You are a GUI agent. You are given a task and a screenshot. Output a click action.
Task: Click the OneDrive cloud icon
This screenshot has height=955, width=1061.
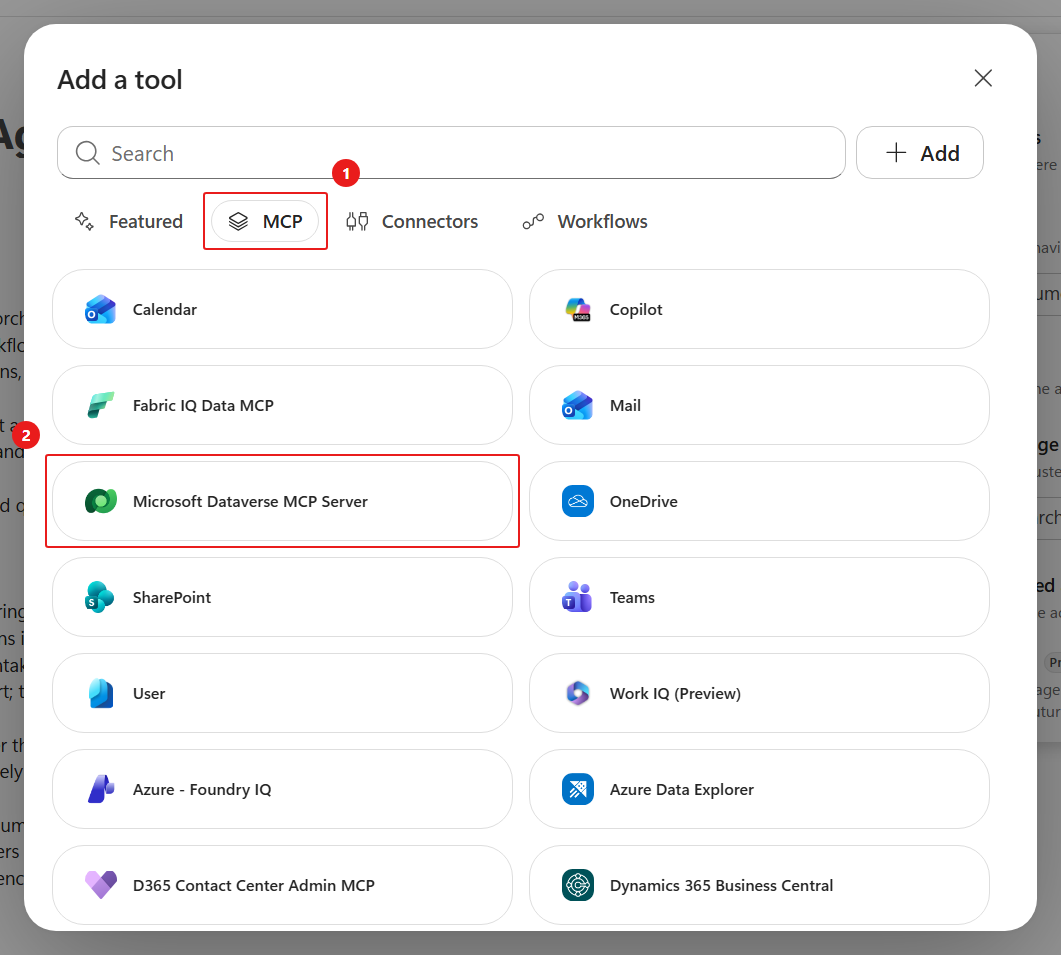[578, 502]
